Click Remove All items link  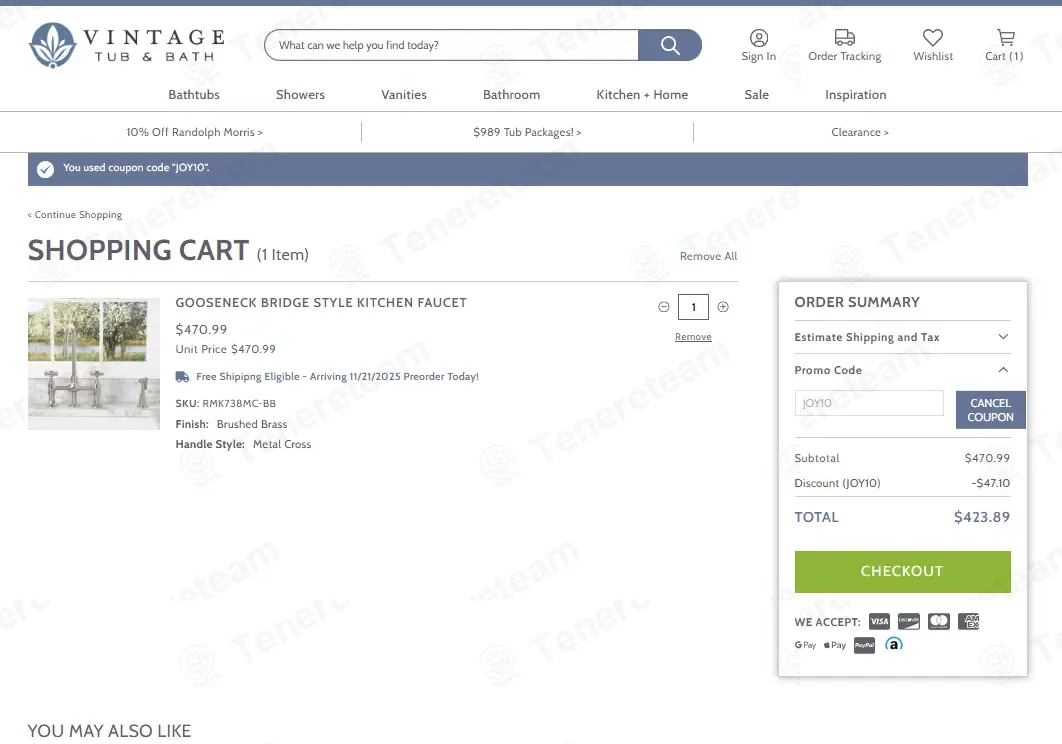pyautogui.click(x=708, y=256)
